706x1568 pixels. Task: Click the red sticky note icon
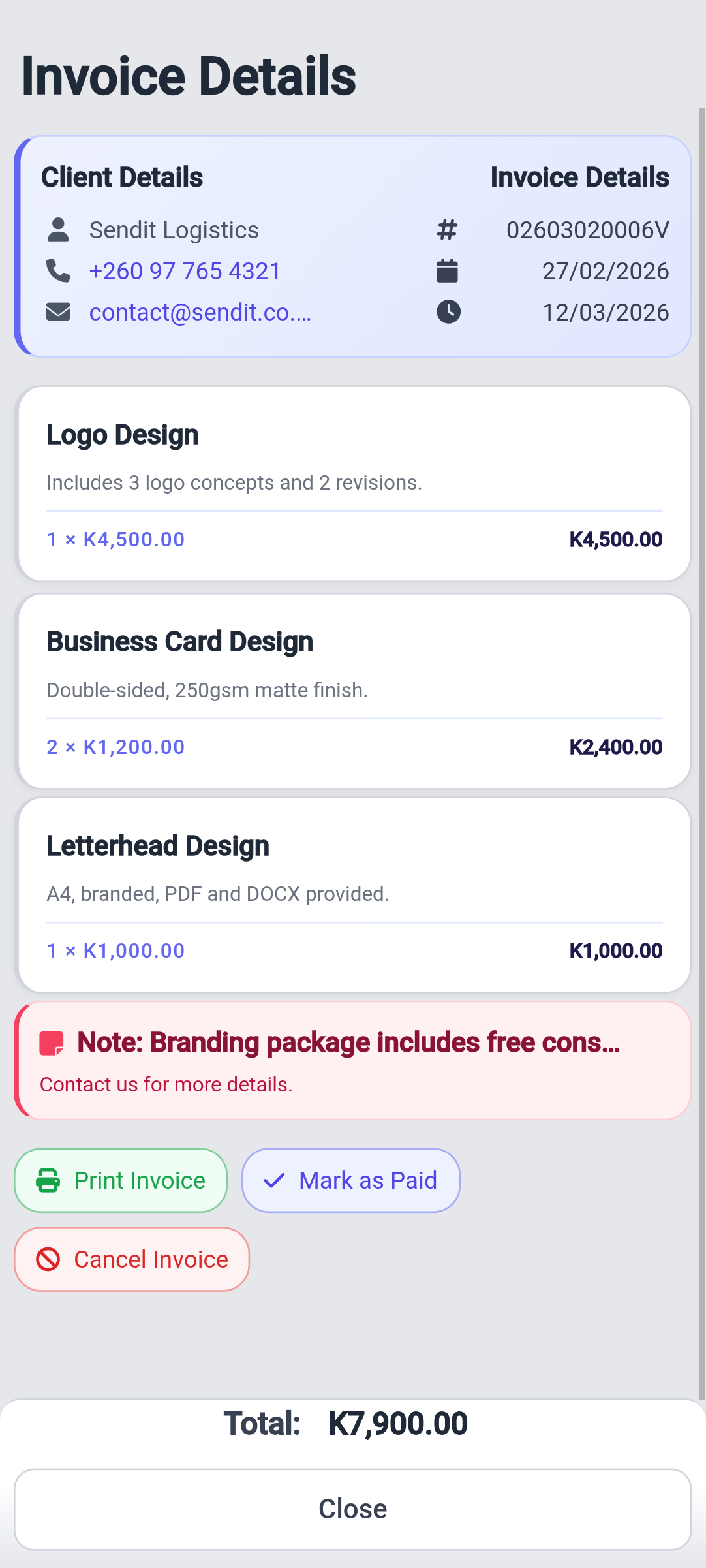coord(52,1043)
